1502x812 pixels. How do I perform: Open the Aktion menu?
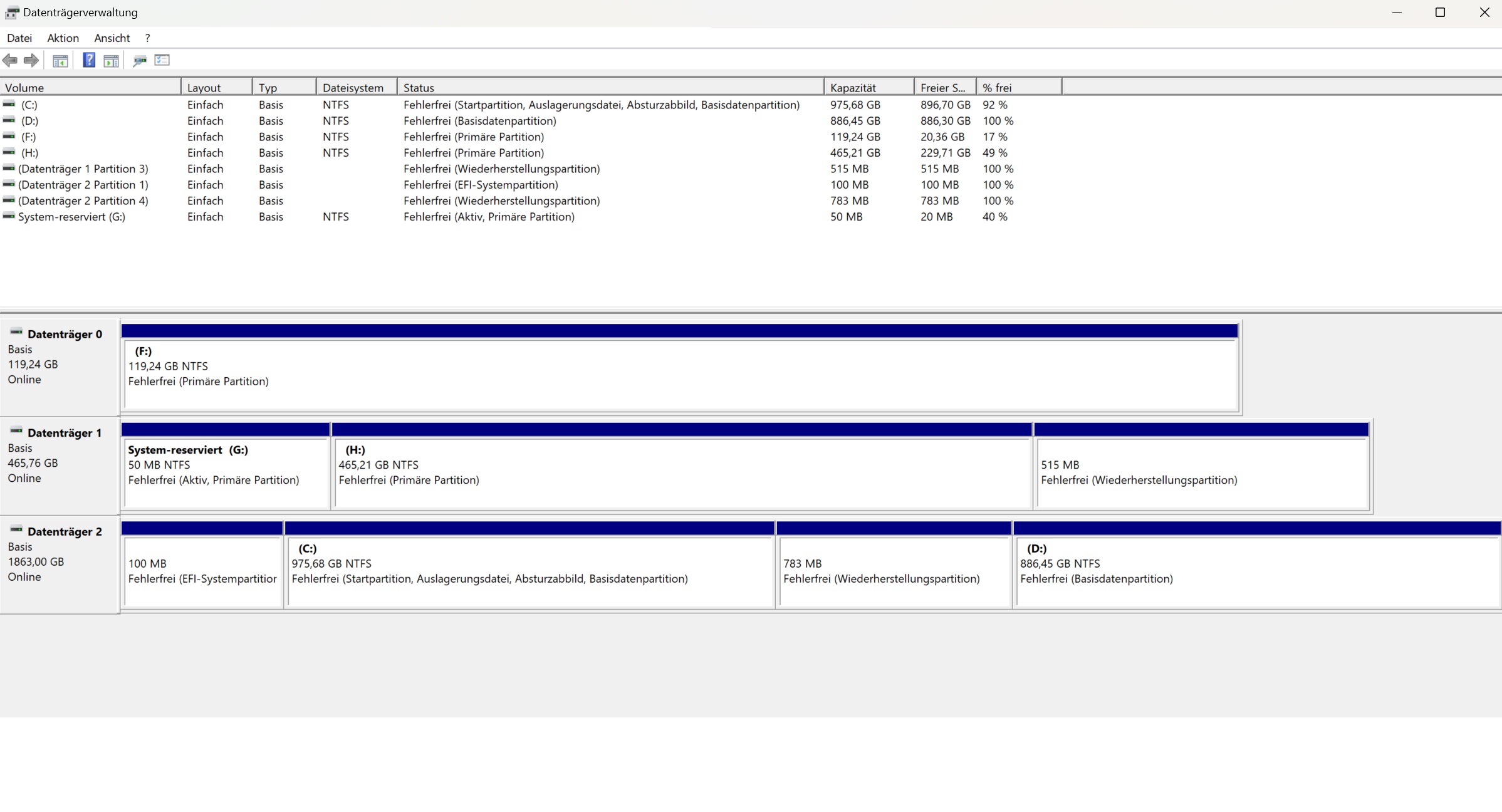point(63,38)
